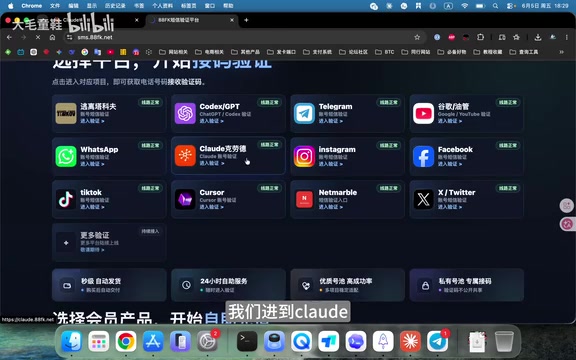The image size is (576, 360).
Task: Click 进入验证 link under Facebook
Action: pos(450,164)
